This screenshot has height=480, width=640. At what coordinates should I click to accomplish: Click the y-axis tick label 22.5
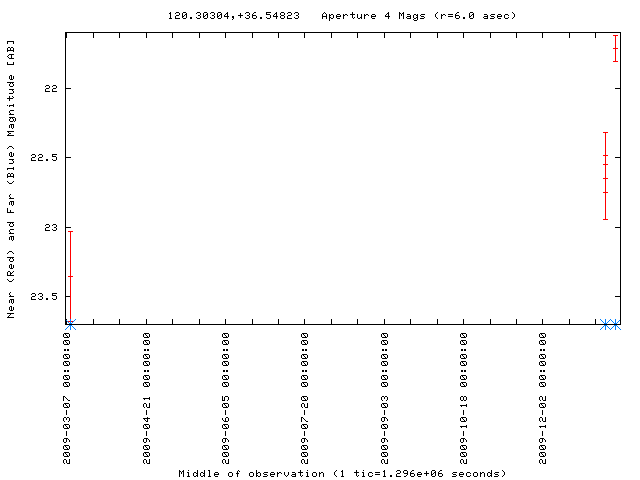point(44,158)
